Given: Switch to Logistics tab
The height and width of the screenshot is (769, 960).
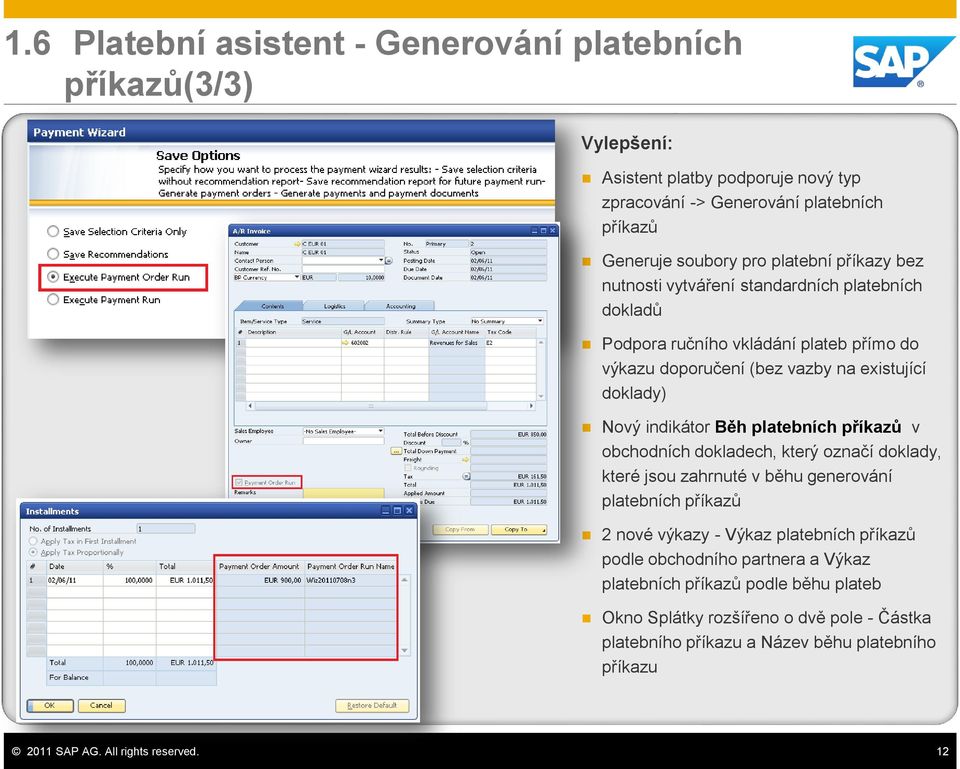Looking at the screenshot, I should tap(334, 306).
